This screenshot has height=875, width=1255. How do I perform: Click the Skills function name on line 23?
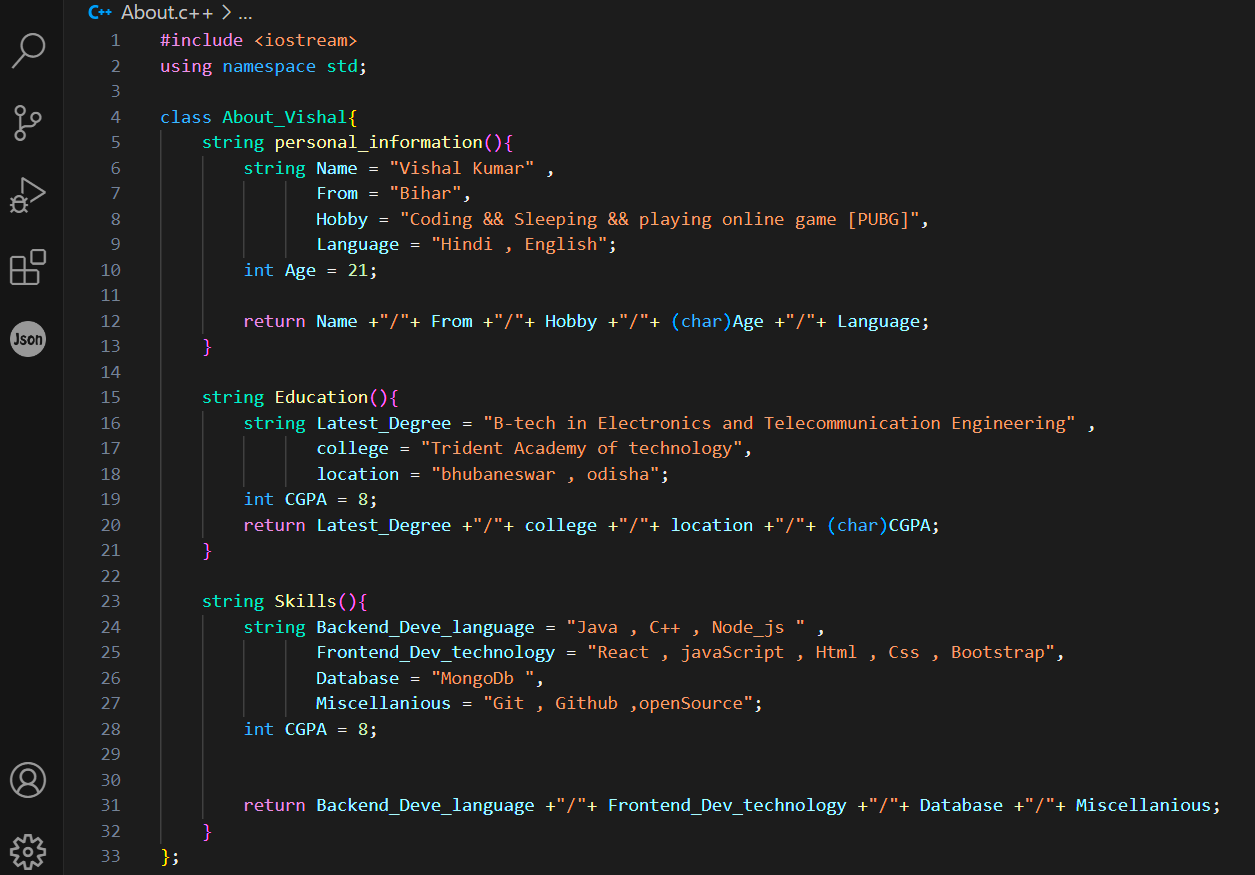306,601
